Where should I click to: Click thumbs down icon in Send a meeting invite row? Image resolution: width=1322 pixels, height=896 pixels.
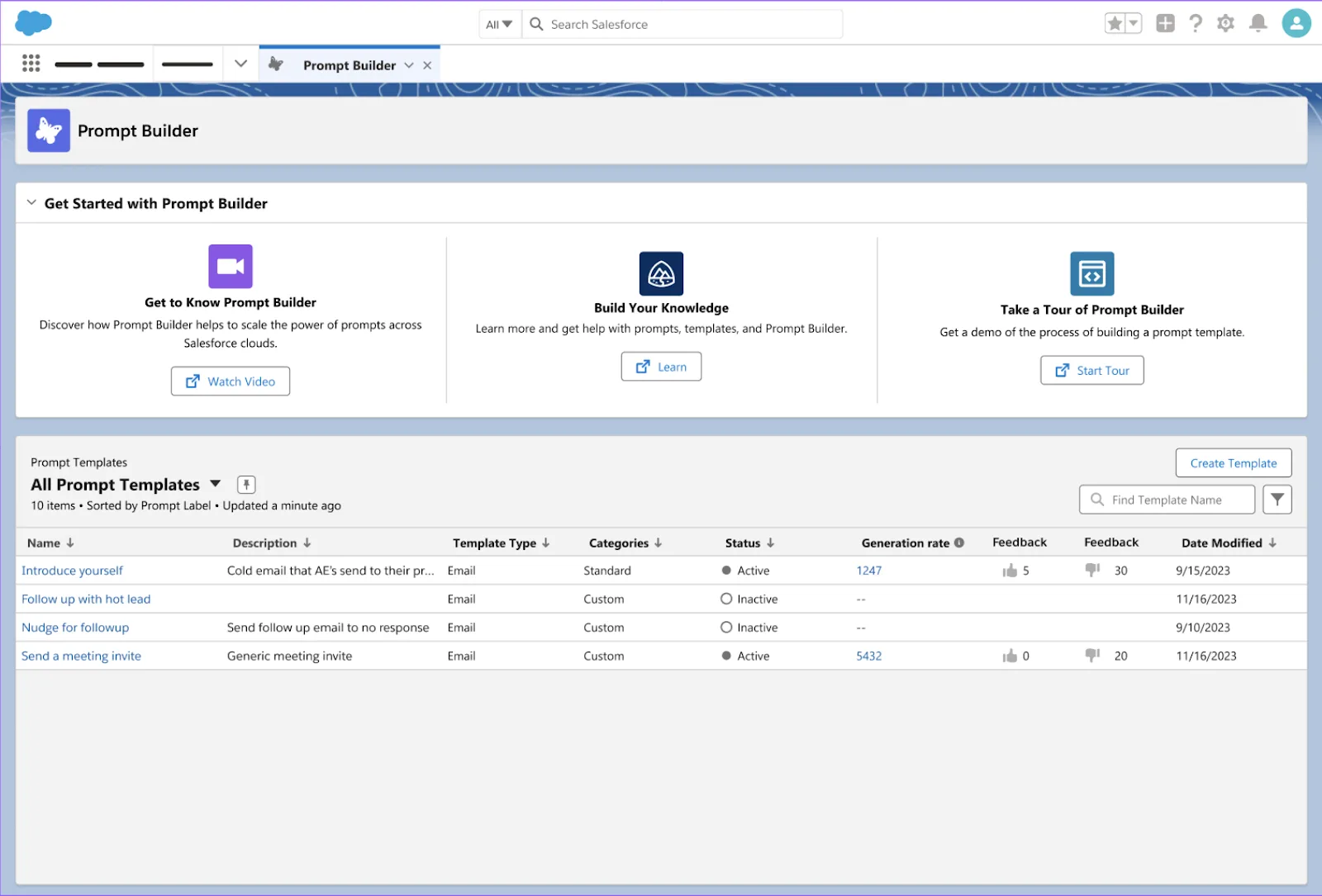coord(1092,655)
